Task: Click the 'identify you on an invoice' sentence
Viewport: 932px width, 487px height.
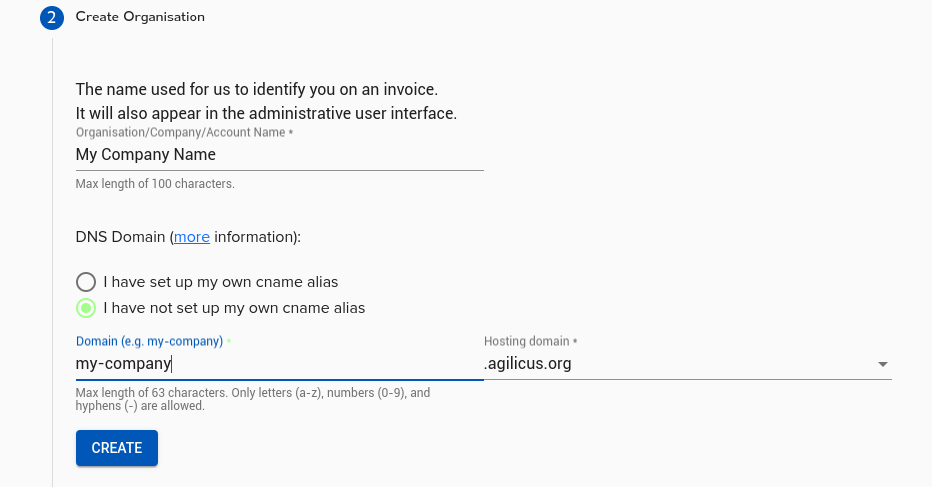Action: pos(257,89)
